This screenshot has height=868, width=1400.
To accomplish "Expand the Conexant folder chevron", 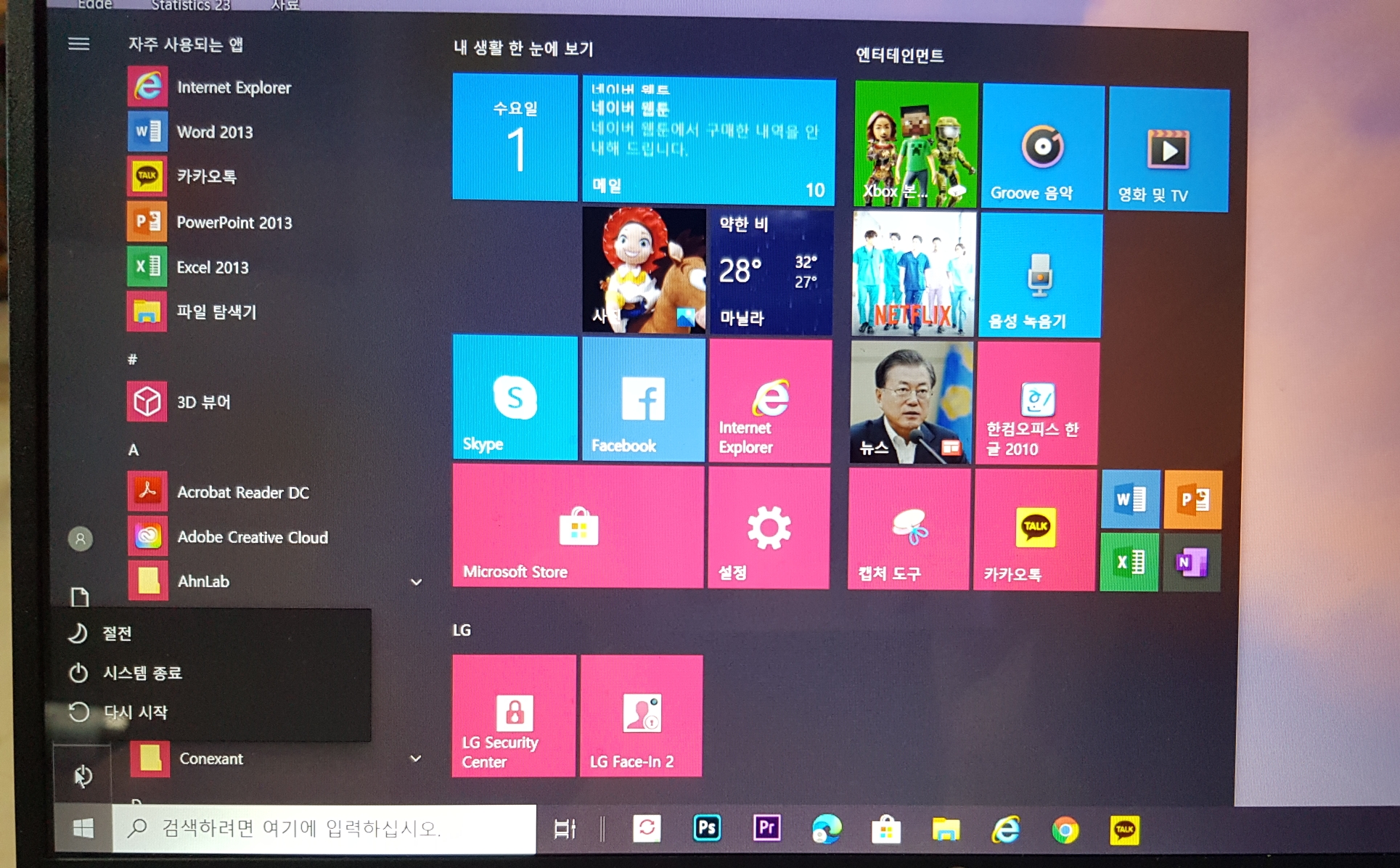I will pos(416,758).
